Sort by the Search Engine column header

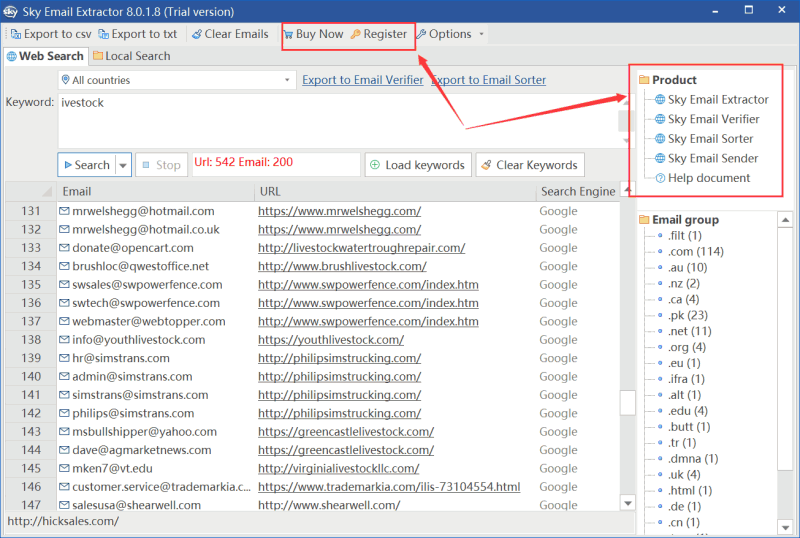coord(578,191)
